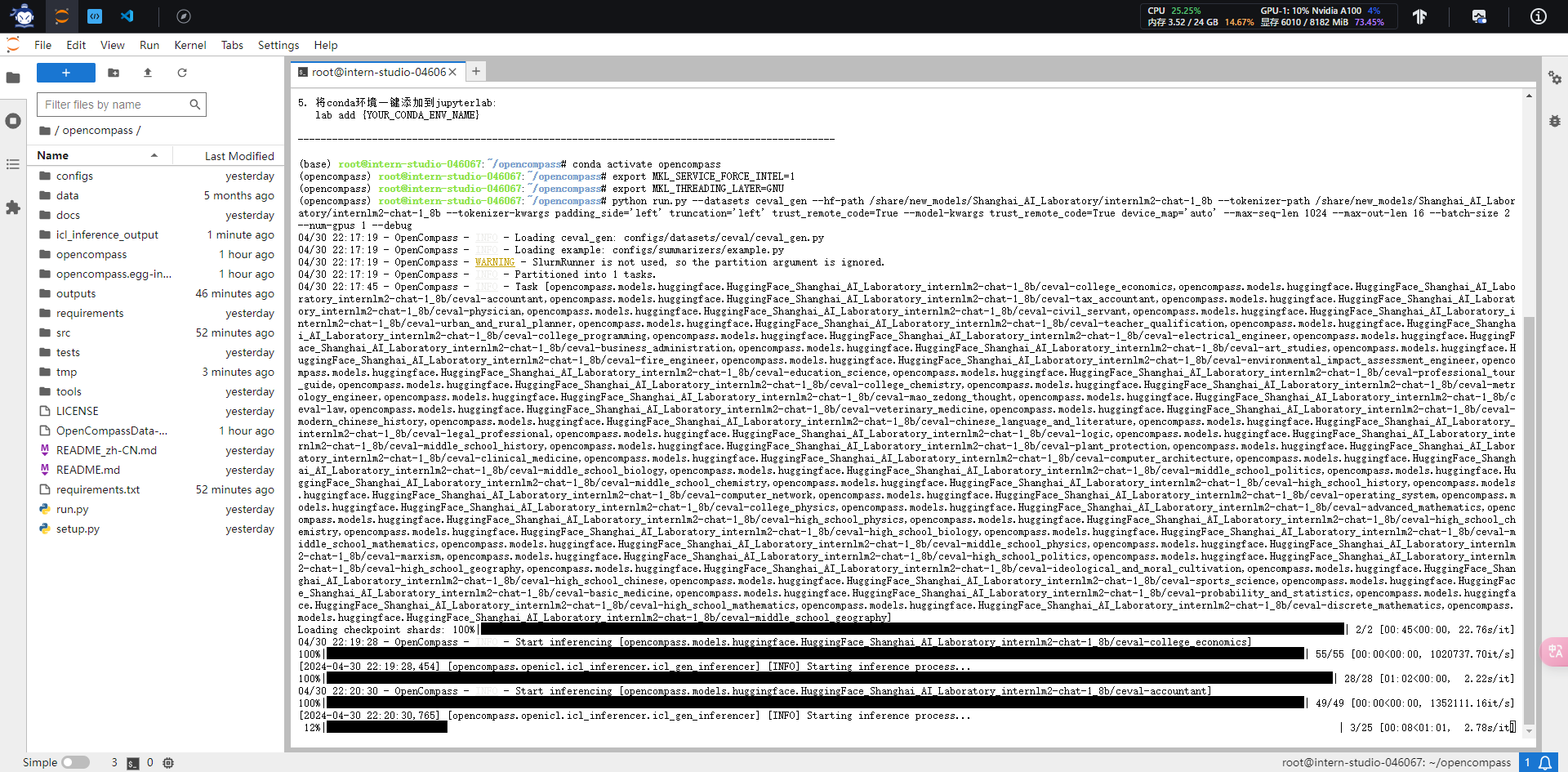
Task: Select the tmp folder
Action: [157, 372]
